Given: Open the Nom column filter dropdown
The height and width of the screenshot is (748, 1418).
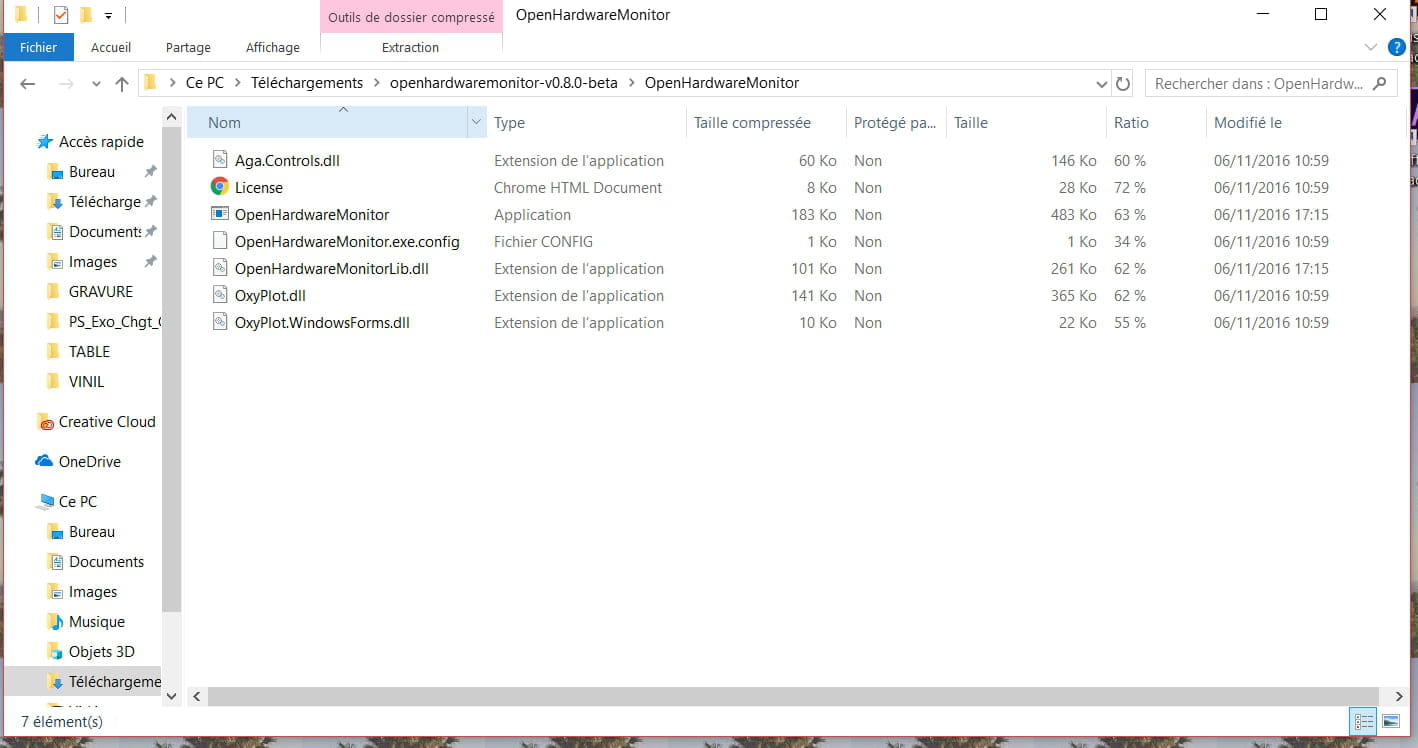Looking at the screenshot, I should point(476,123).
